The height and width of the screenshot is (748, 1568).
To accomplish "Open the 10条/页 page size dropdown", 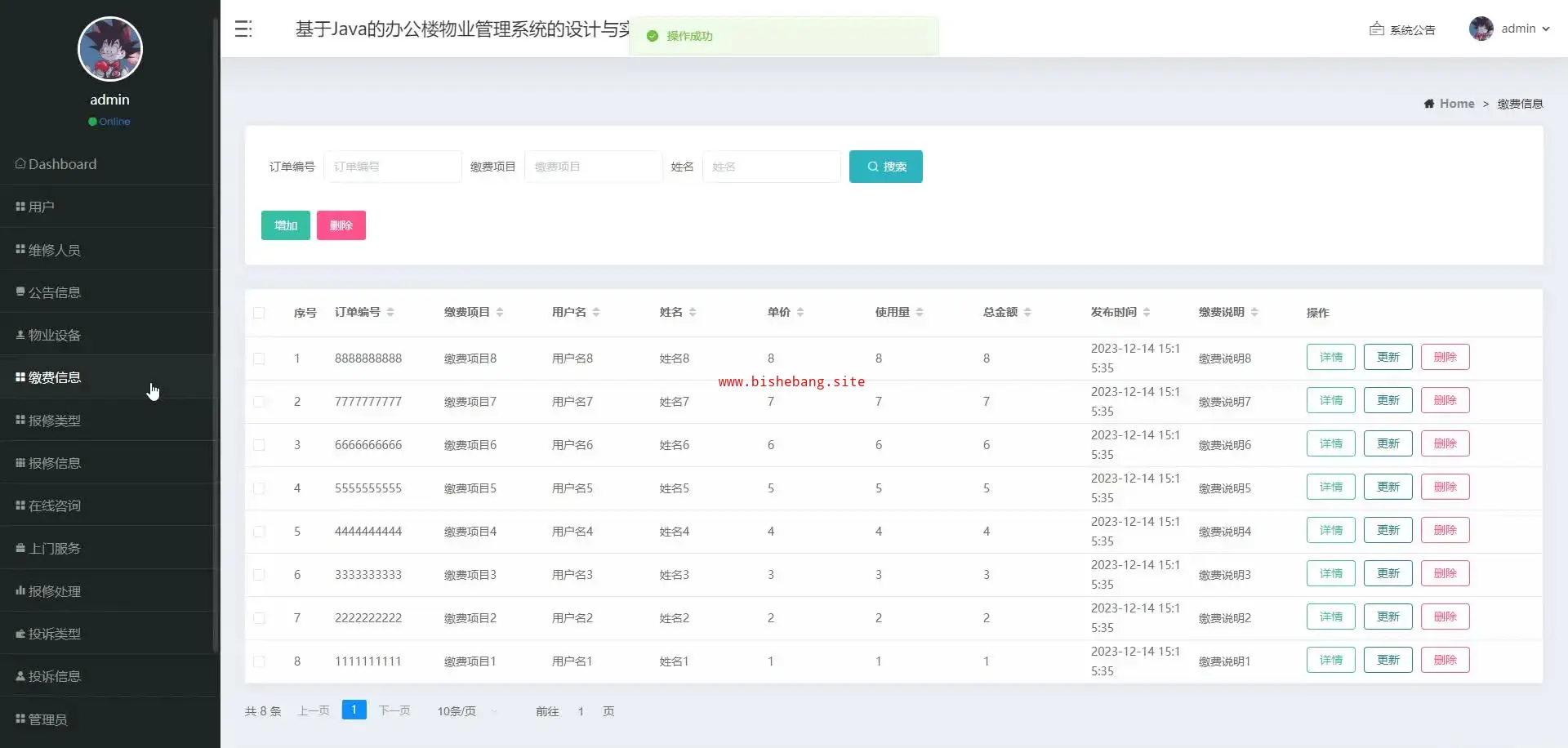I will [x=467, y=711].
